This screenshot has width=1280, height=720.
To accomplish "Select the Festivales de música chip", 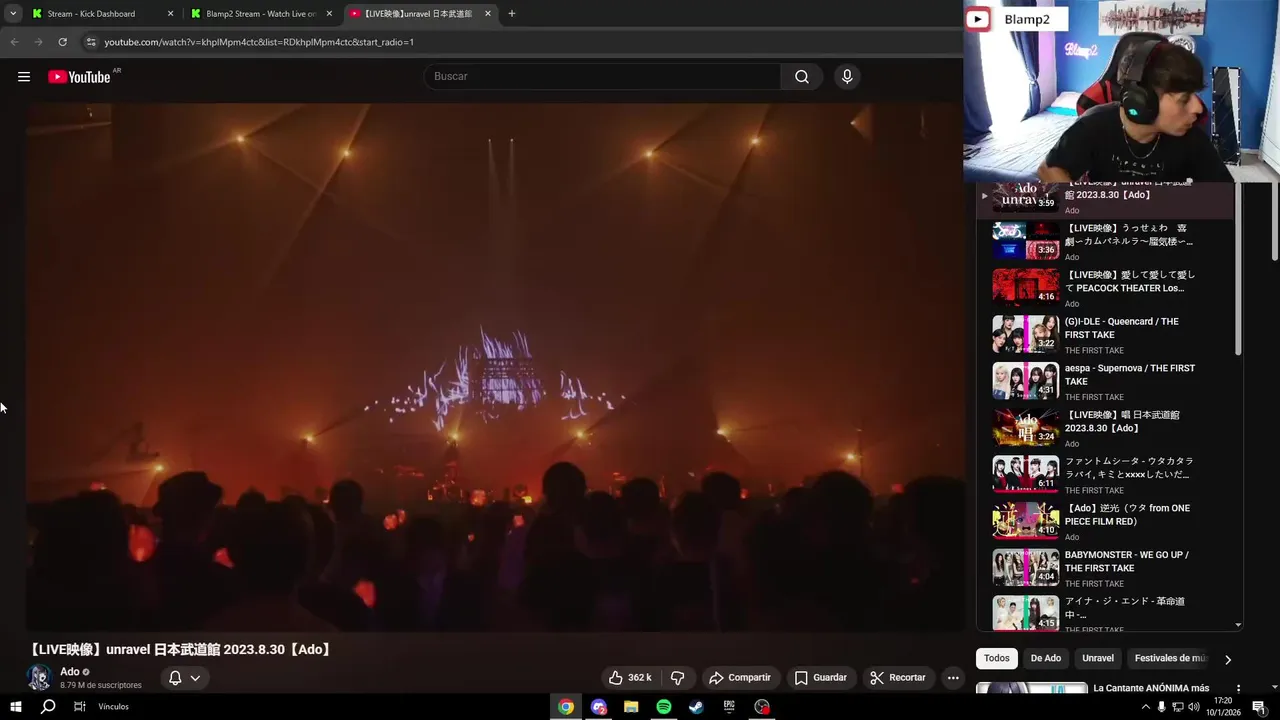I will click(x=1170, y=658).
